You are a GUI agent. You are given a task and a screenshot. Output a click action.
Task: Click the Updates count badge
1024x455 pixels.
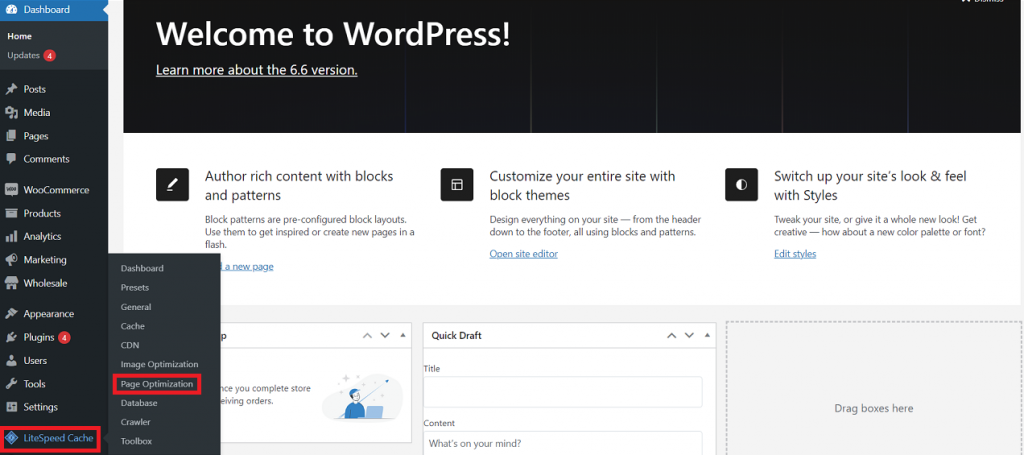[x=50, y=55]
